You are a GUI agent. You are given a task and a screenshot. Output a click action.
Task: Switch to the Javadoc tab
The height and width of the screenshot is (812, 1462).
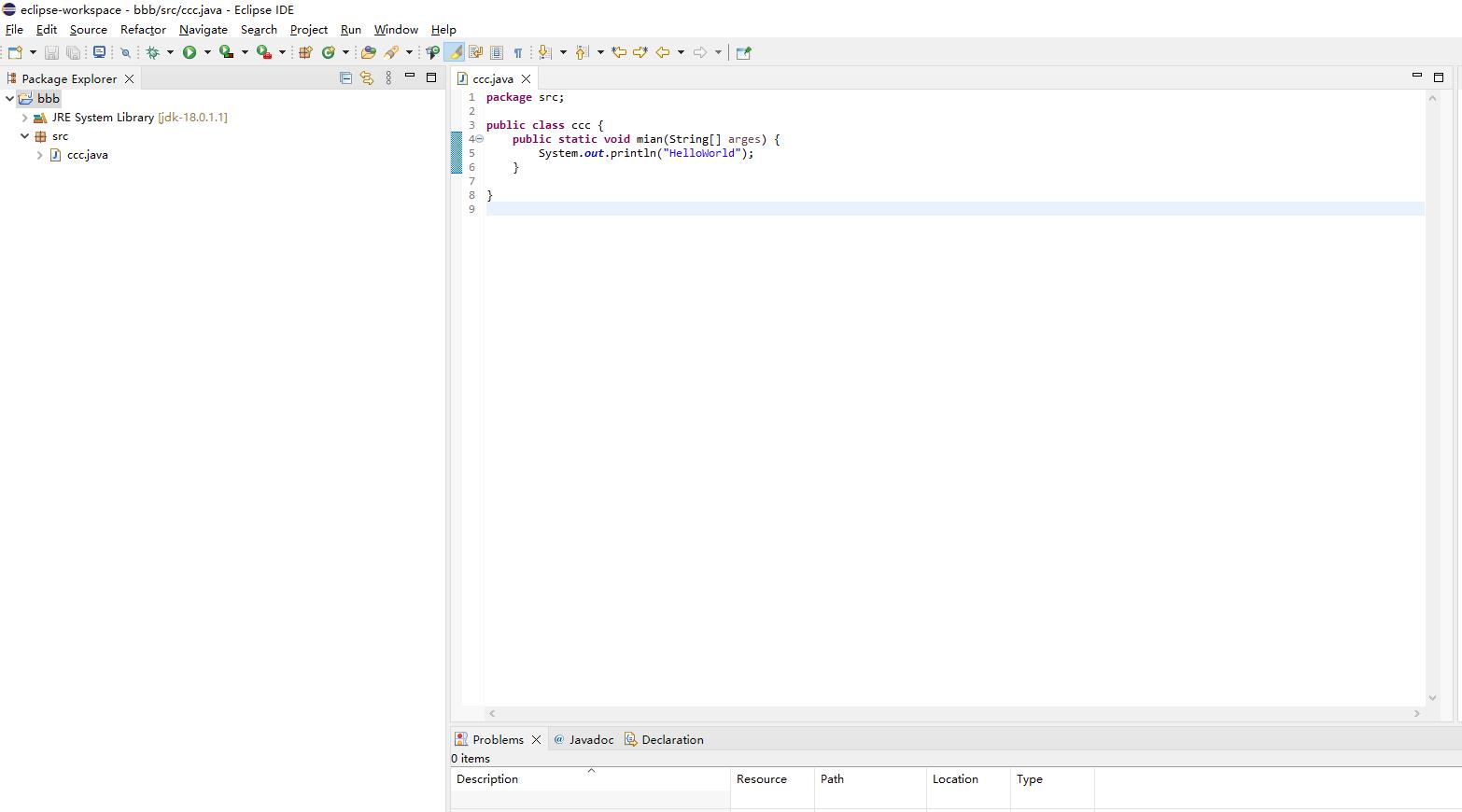coord(592,739)
